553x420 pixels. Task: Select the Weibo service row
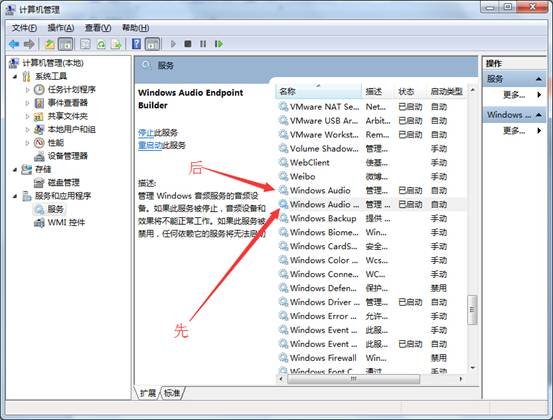click(x=371, y=176)
